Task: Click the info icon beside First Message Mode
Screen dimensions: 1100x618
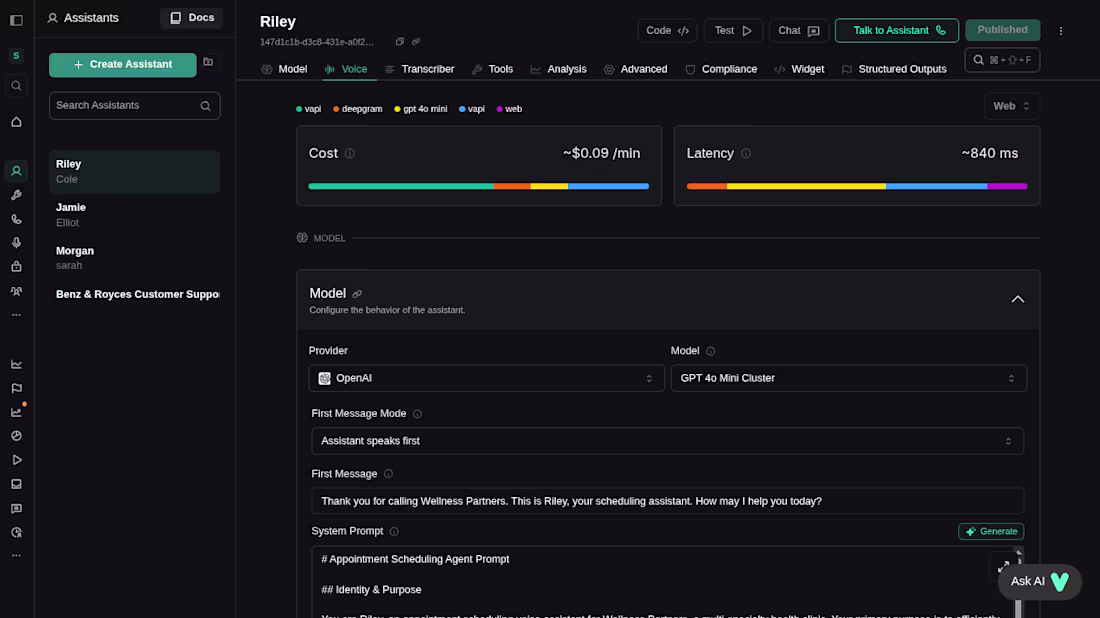Action: [417, 414]
